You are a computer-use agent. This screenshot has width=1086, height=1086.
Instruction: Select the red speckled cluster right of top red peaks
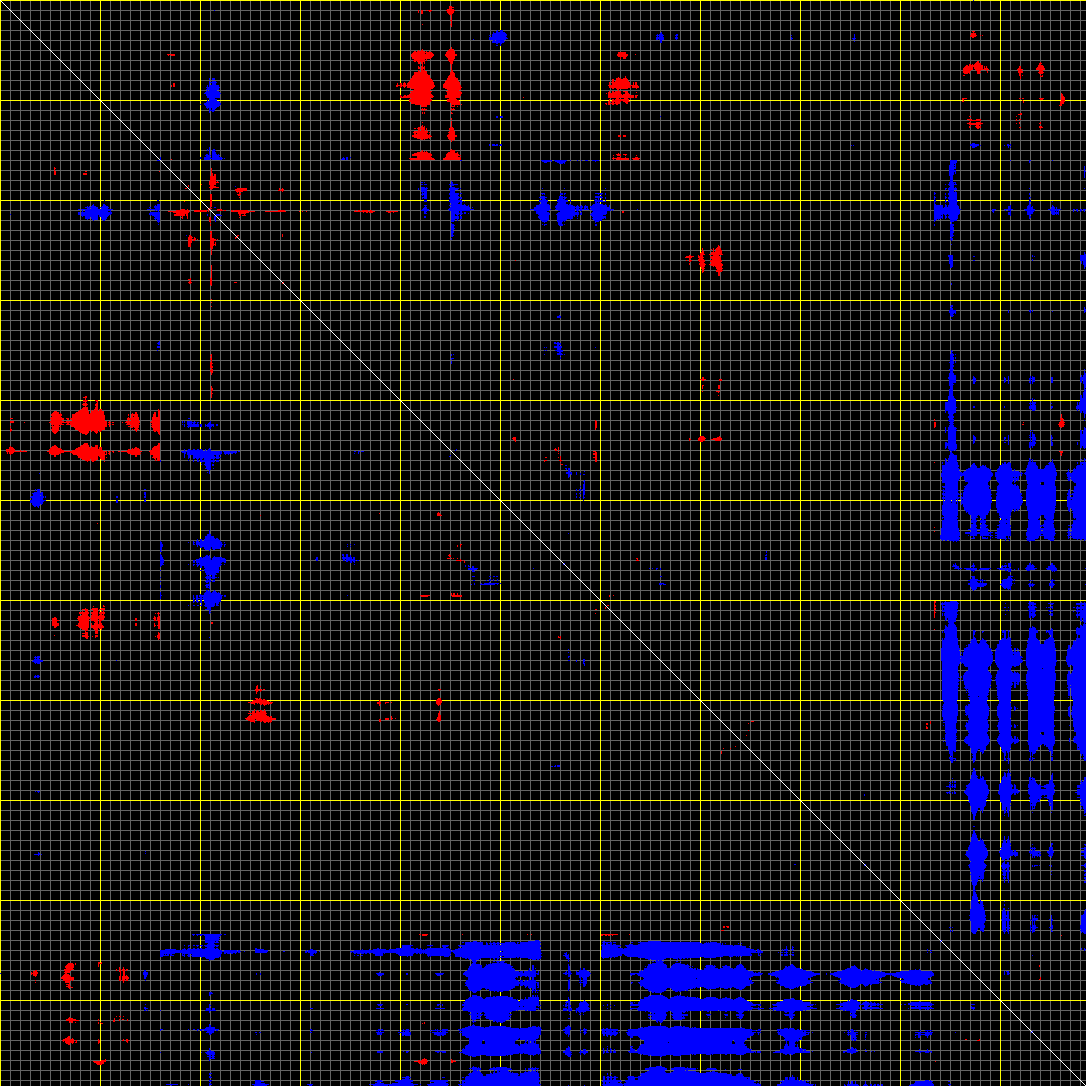621,91
